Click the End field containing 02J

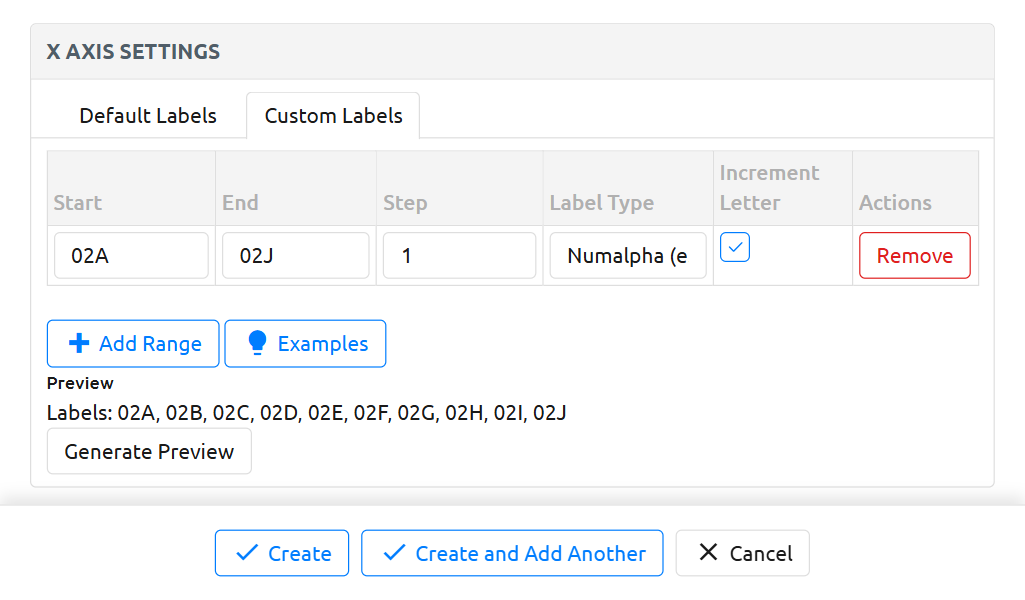(295, 256)
